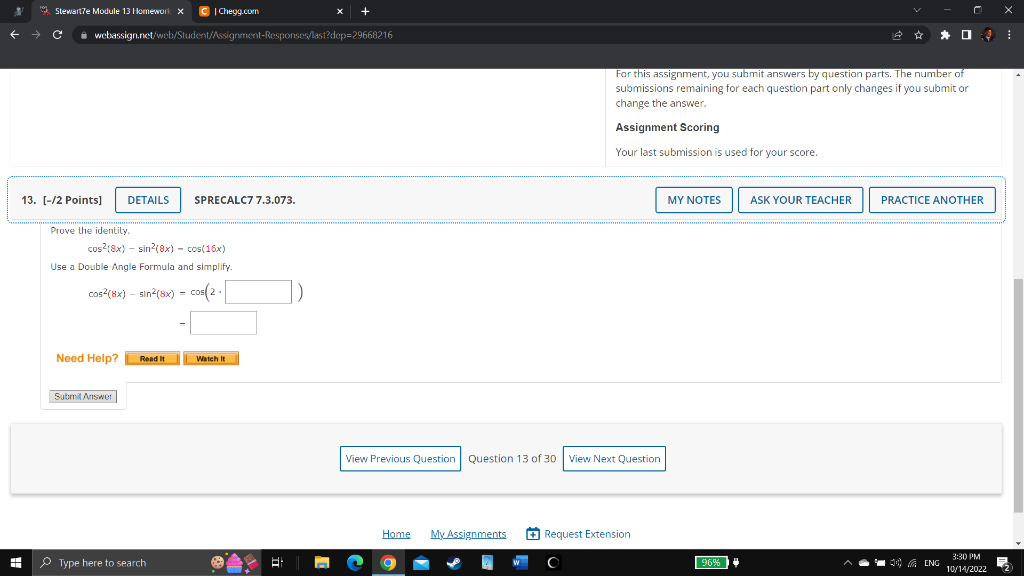Open the My Assignments link
The height and width of the screenshot is (576, 1024).
coord(468,533)
